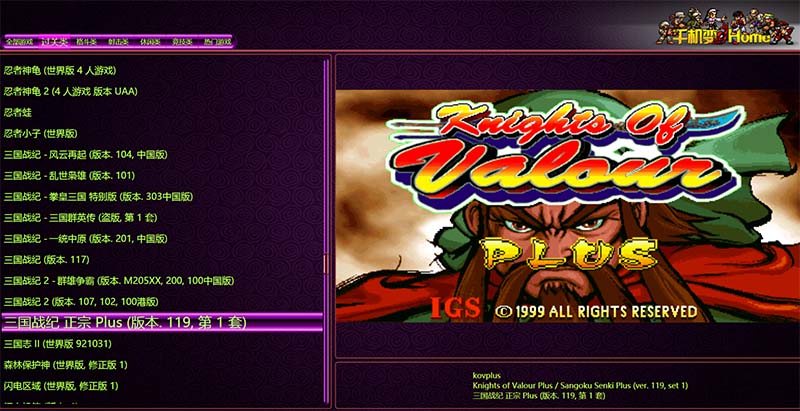This screenshot has width=800, height=411.
Task: Choose 三国志 II (世界版 921031)
Action: click(x=59, y=344)
